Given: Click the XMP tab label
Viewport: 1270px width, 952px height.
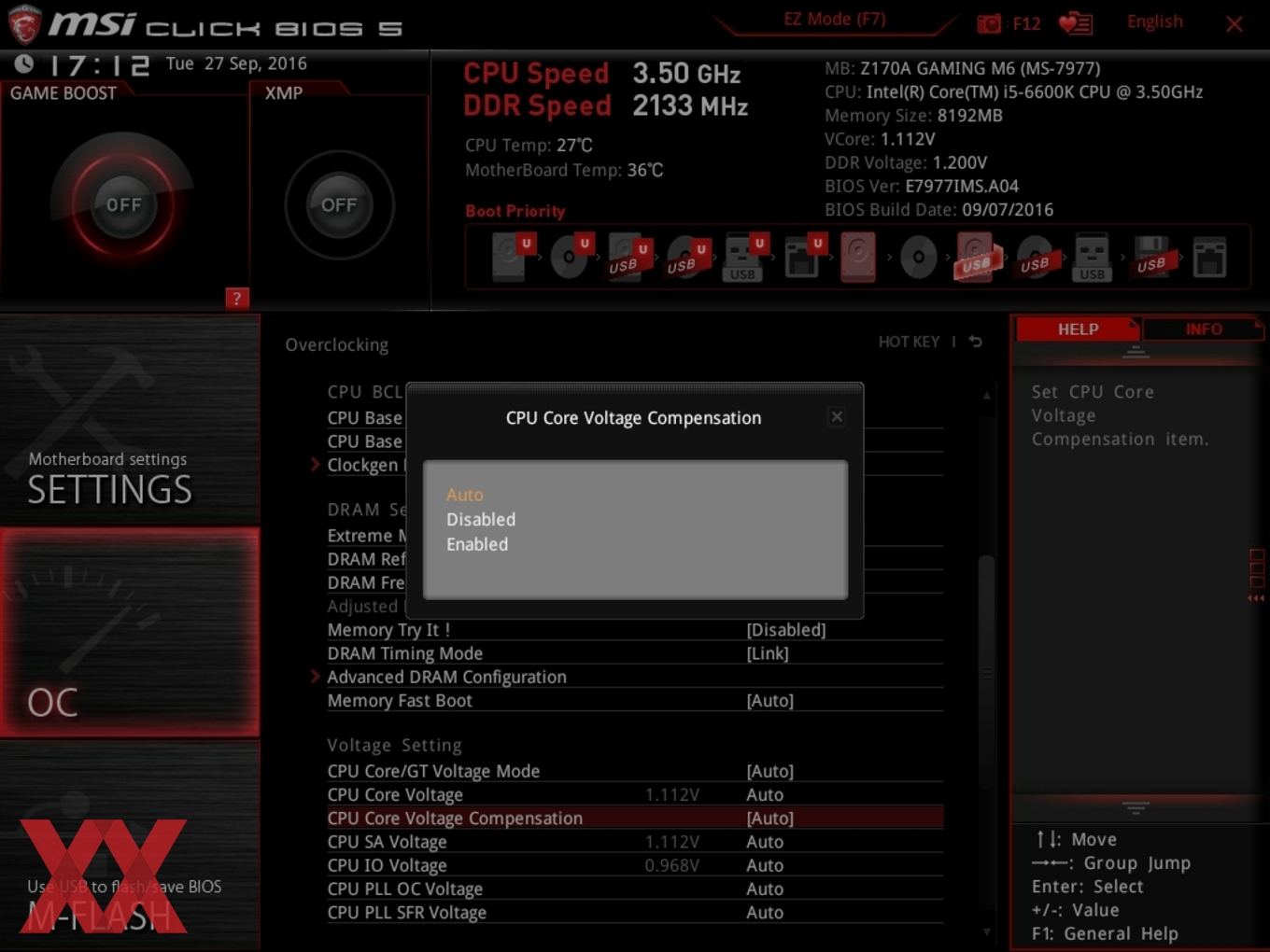Looking at the screenshot, I should click(x=284, y=92).
